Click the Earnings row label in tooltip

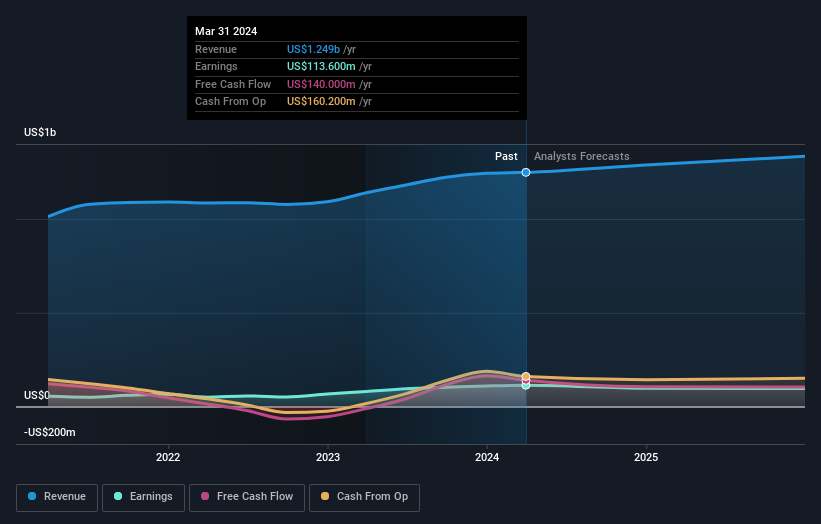216,66
